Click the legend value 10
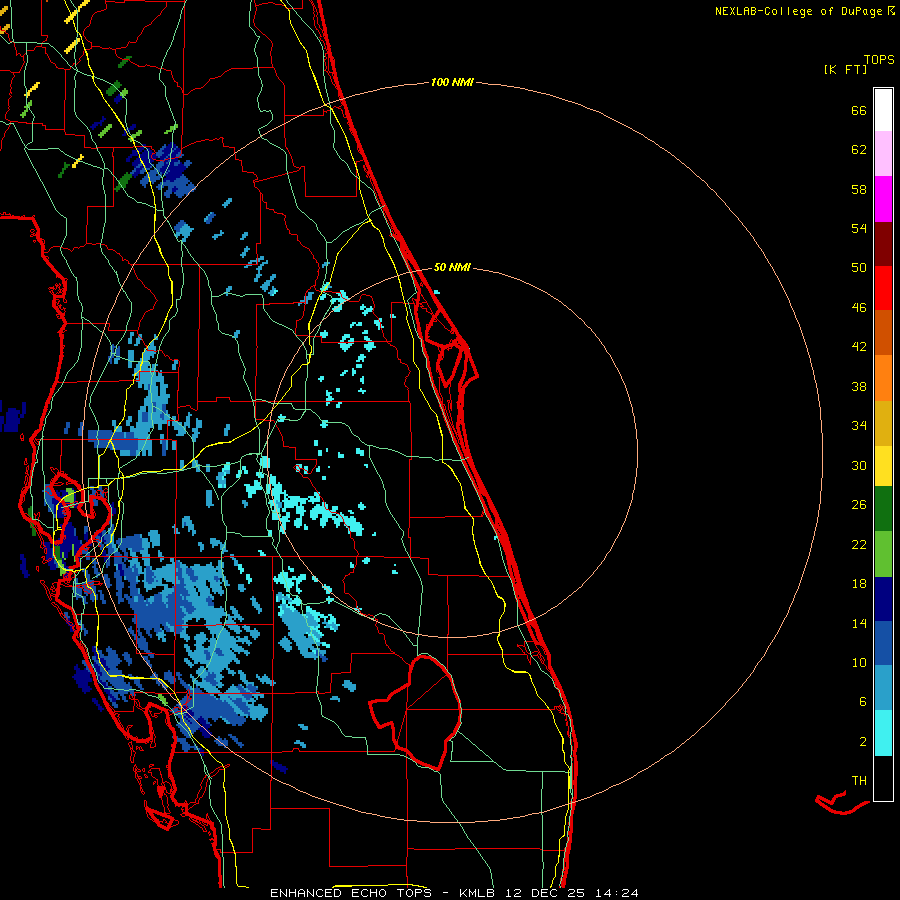The height and width of the screenshot is (900, 900). (859, 662)
